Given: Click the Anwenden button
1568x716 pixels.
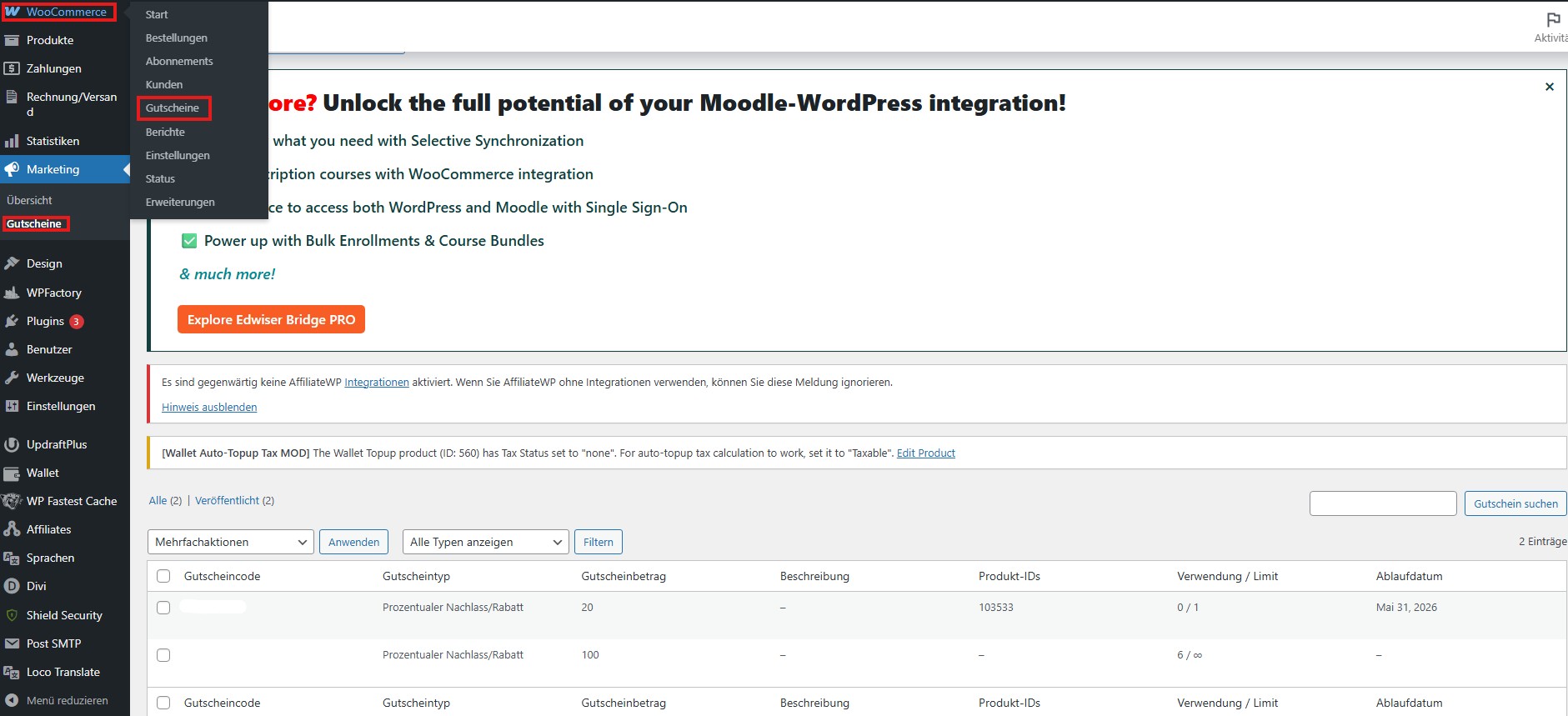Looking at the screenshot, I should (353, 542).
